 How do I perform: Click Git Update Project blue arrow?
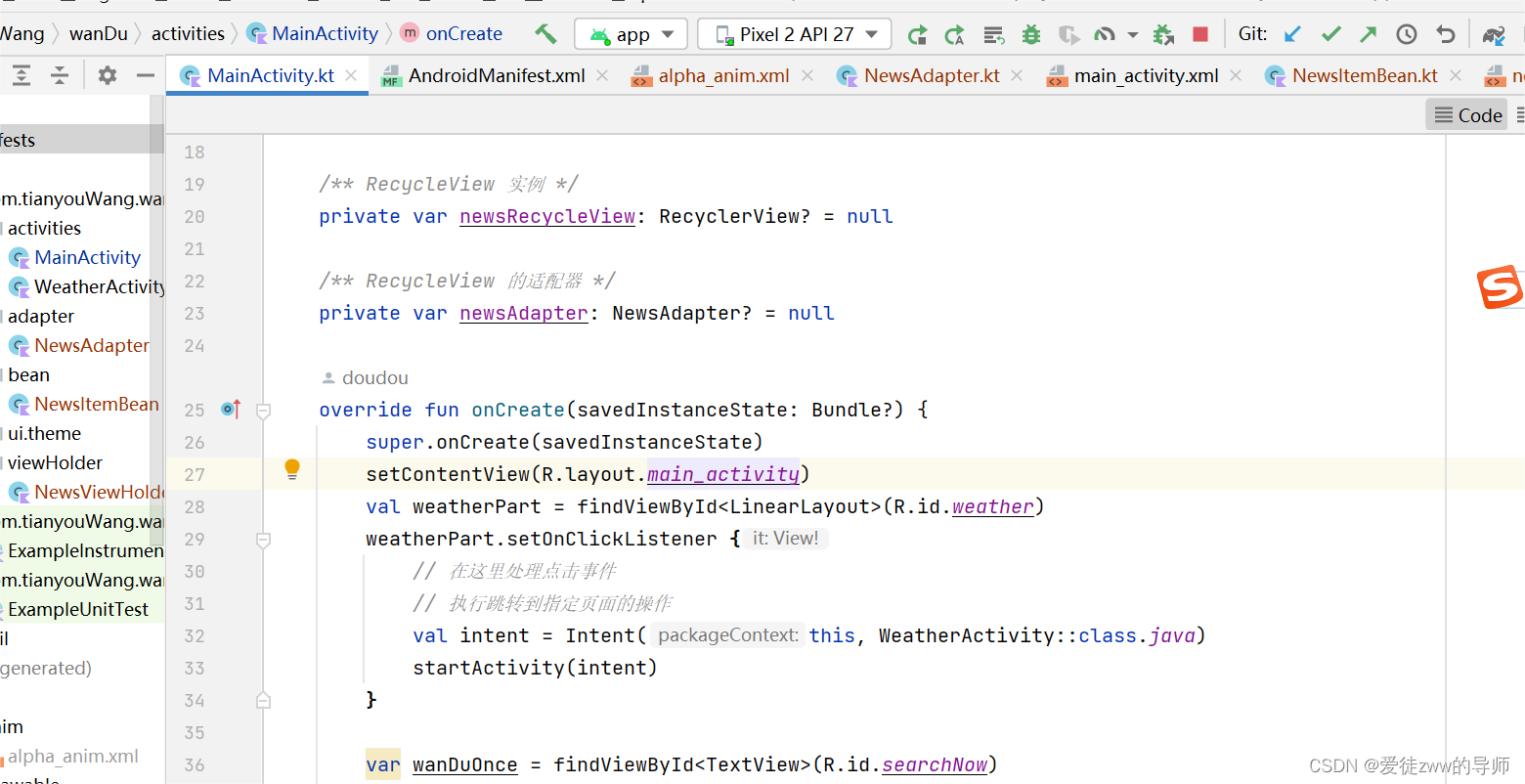pyautogui.click(x=1292, y=34)
